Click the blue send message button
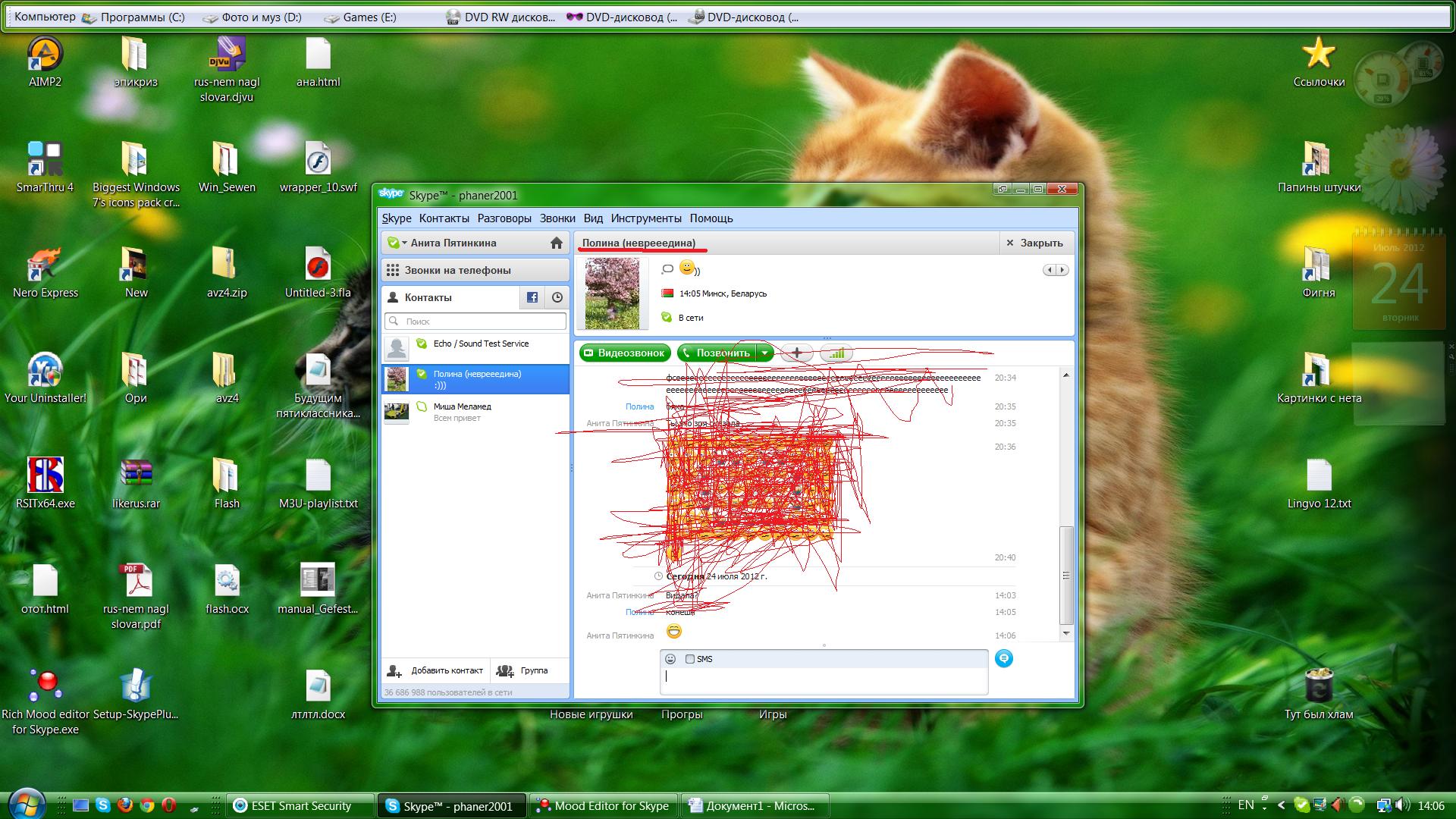 coord(1003,658)
